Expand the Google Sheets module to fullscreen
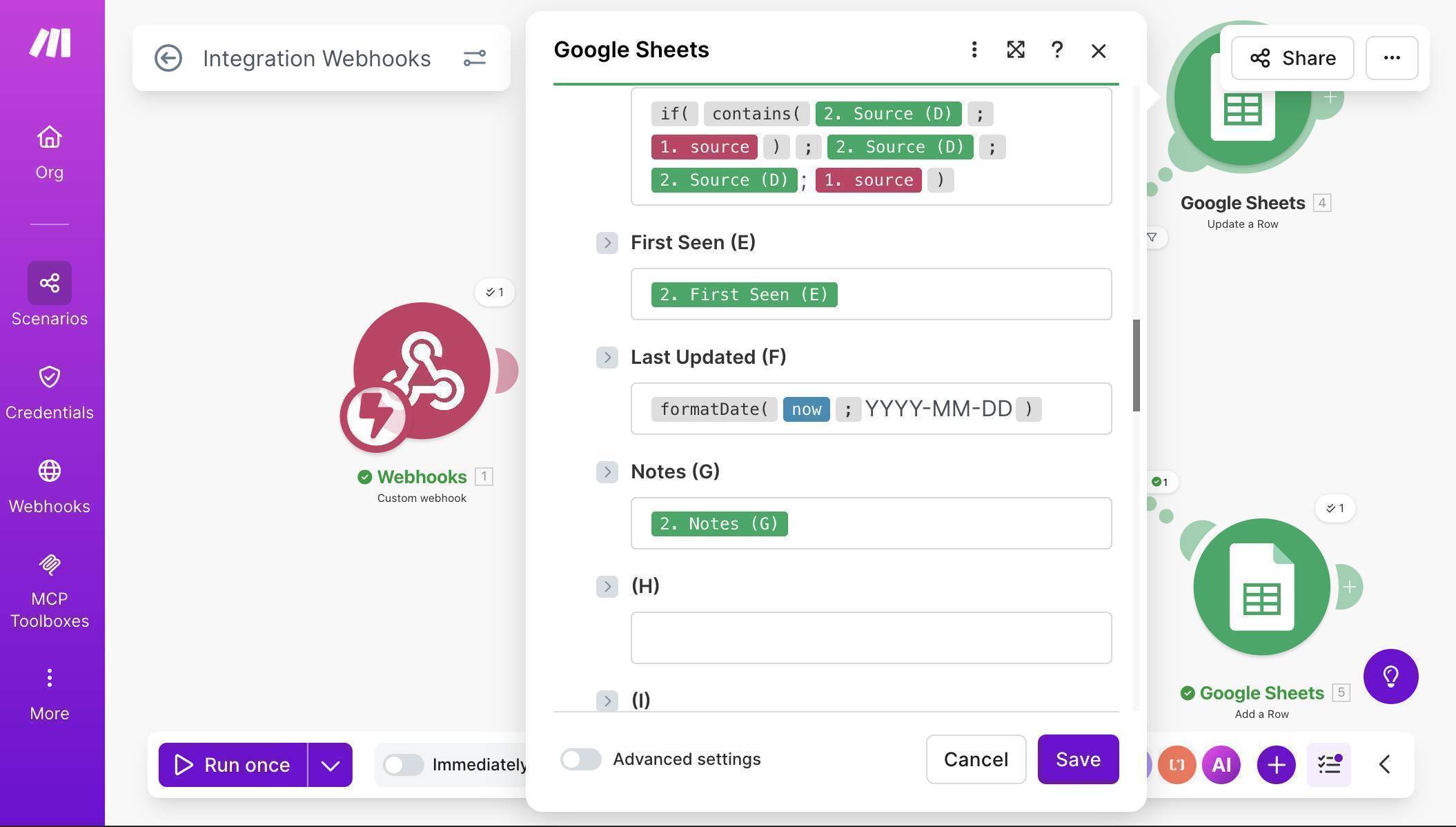Screen dimensions: 1456x827 point(1015,50)
